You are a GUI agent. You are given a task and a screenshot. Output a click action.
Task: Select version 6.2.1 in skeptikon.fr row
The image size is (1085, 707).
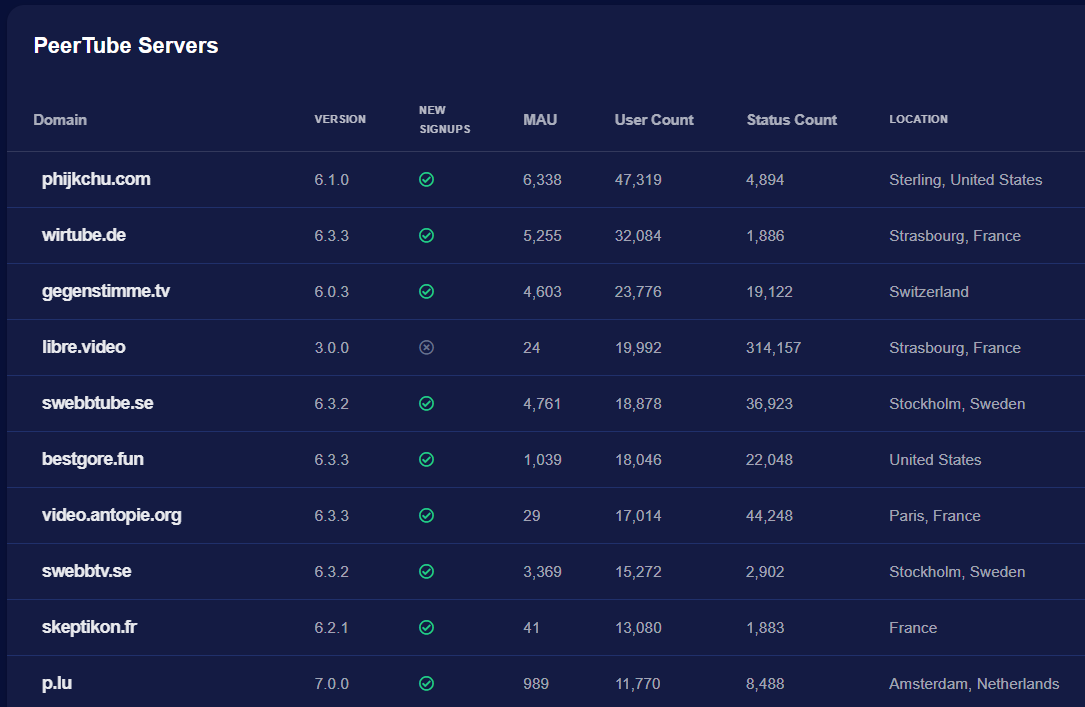(331, 628)
